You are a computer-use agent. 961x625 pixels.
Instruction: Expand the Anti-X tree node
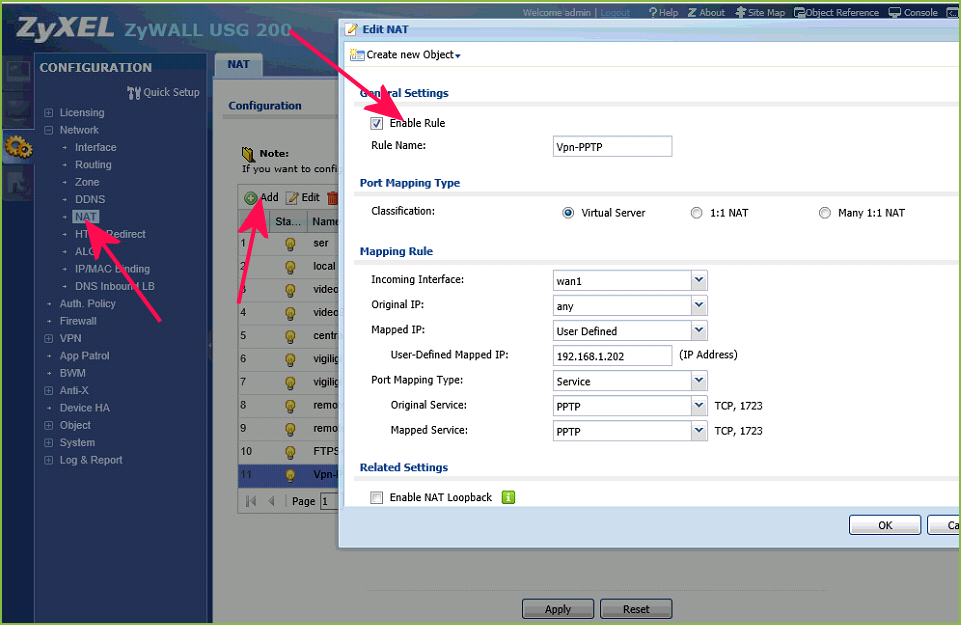(x=49, y=390)
